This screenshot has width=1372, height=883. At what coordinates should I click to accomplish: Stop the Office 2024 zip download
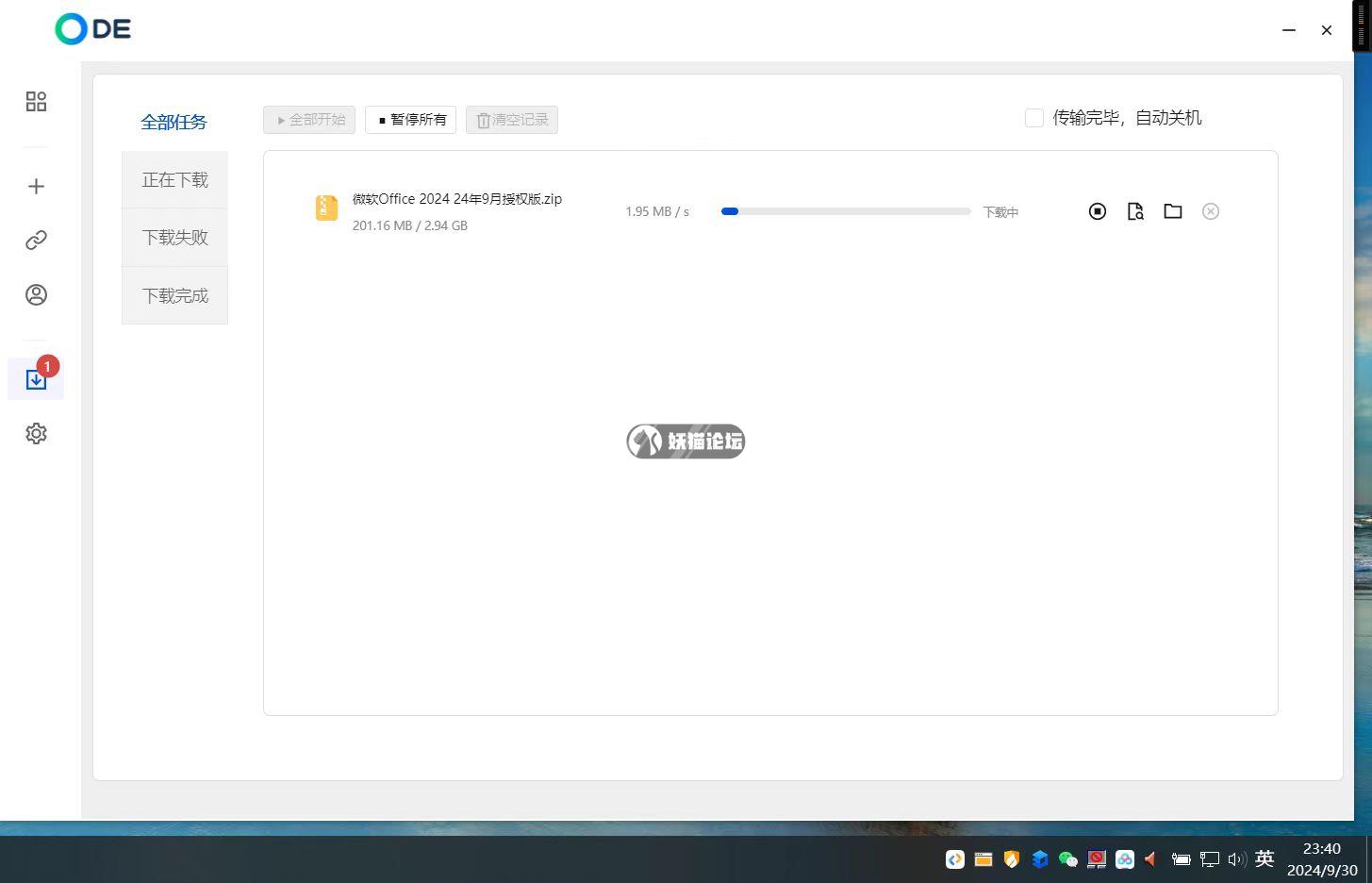(x=1097, y=211)
